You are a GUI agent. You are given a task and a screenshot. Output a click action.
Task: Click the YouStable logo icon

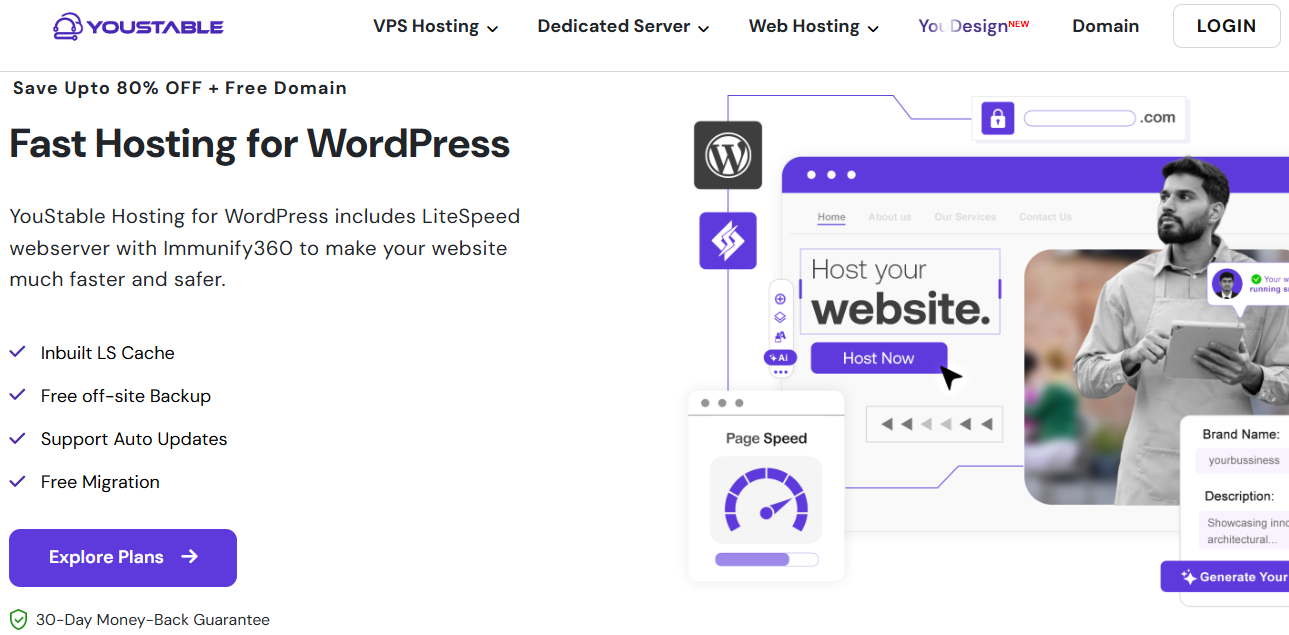[x=68, y=26]
